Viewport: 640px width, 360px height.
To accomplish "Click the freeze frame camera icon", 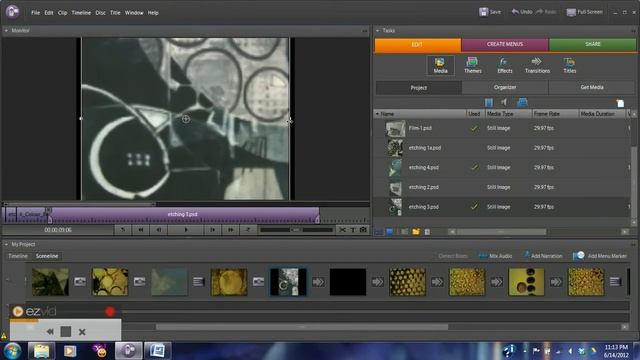I will 363,230.
